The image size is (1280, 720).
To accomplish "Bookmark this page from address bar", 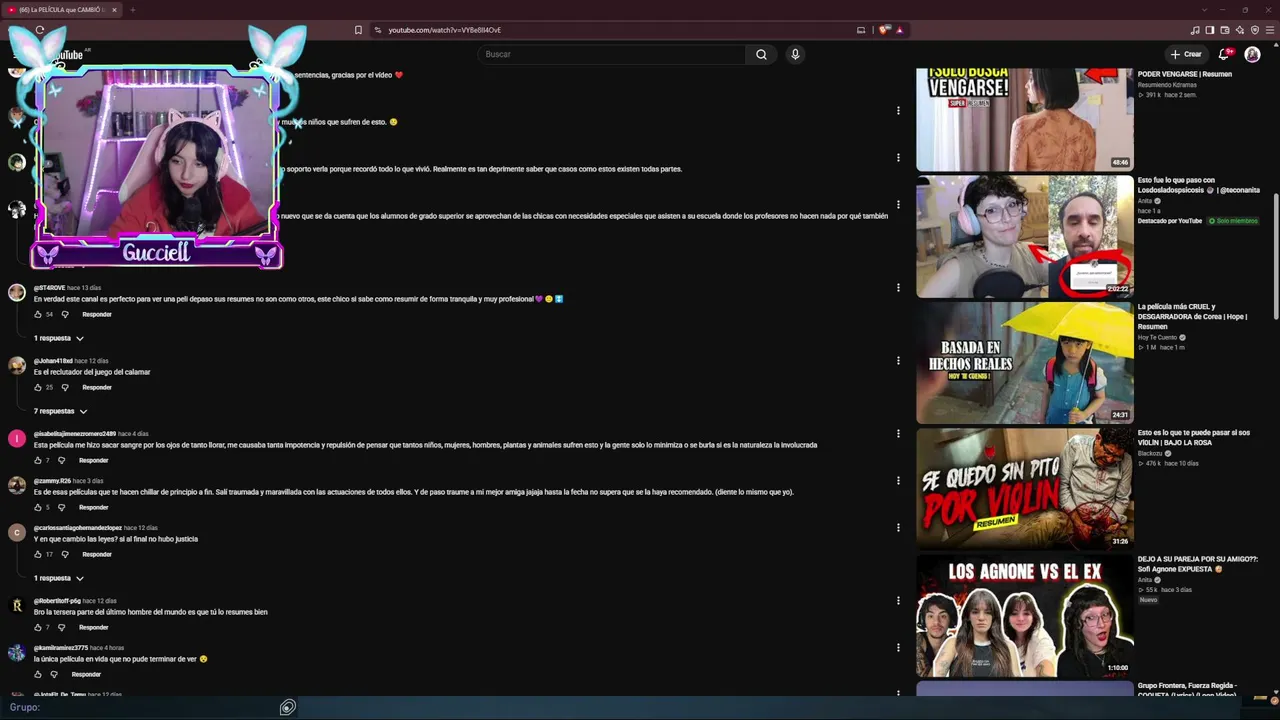I will point(358,30).
